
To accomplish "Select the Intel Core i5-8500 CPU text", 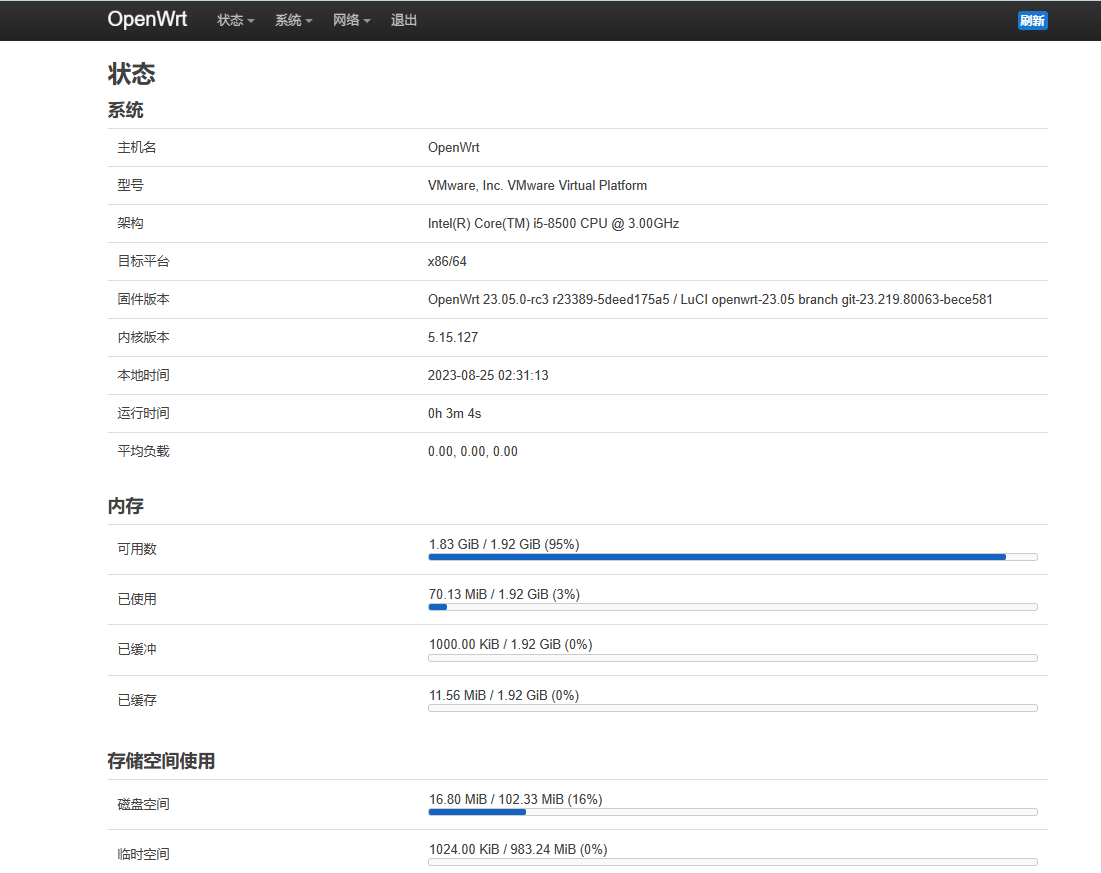I will click(553, 223).
